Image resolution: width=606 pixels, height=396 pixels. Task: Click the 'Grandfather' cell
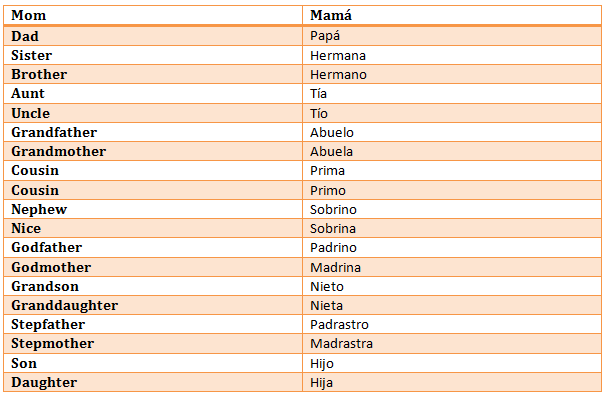click(x=153, y=132)
